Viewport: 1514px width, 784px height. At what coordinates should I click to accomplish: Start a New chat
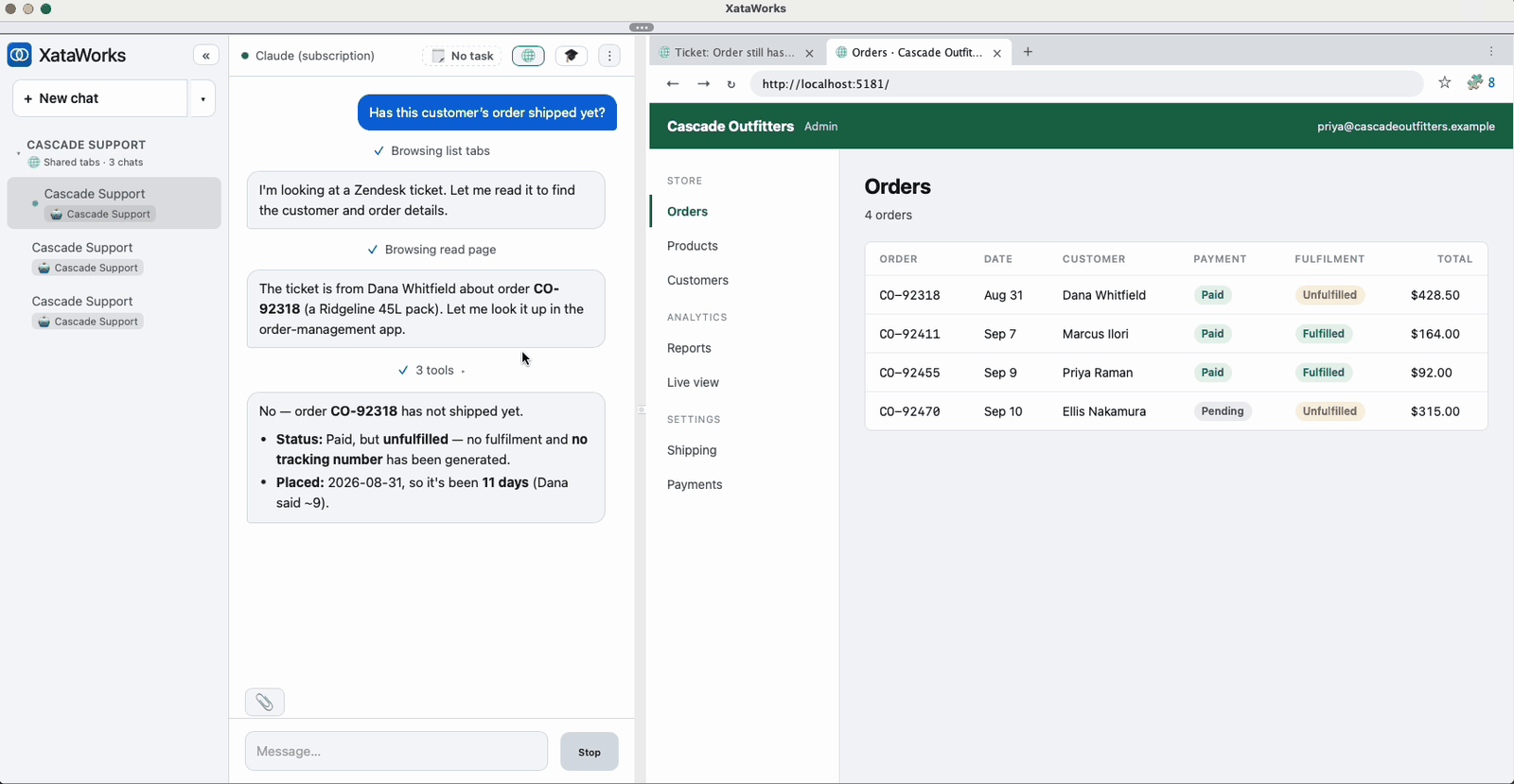coord(100,98)
